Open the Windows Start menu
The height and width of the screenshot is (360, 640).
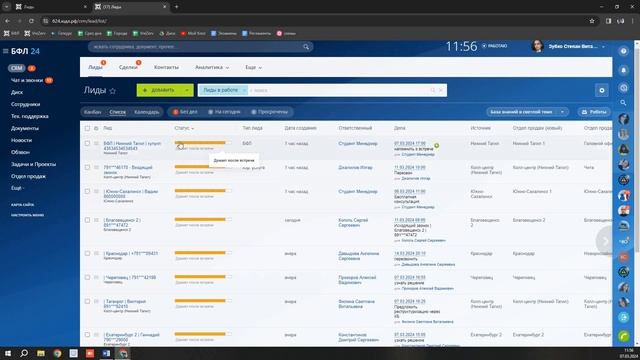[x=7, y=353]
